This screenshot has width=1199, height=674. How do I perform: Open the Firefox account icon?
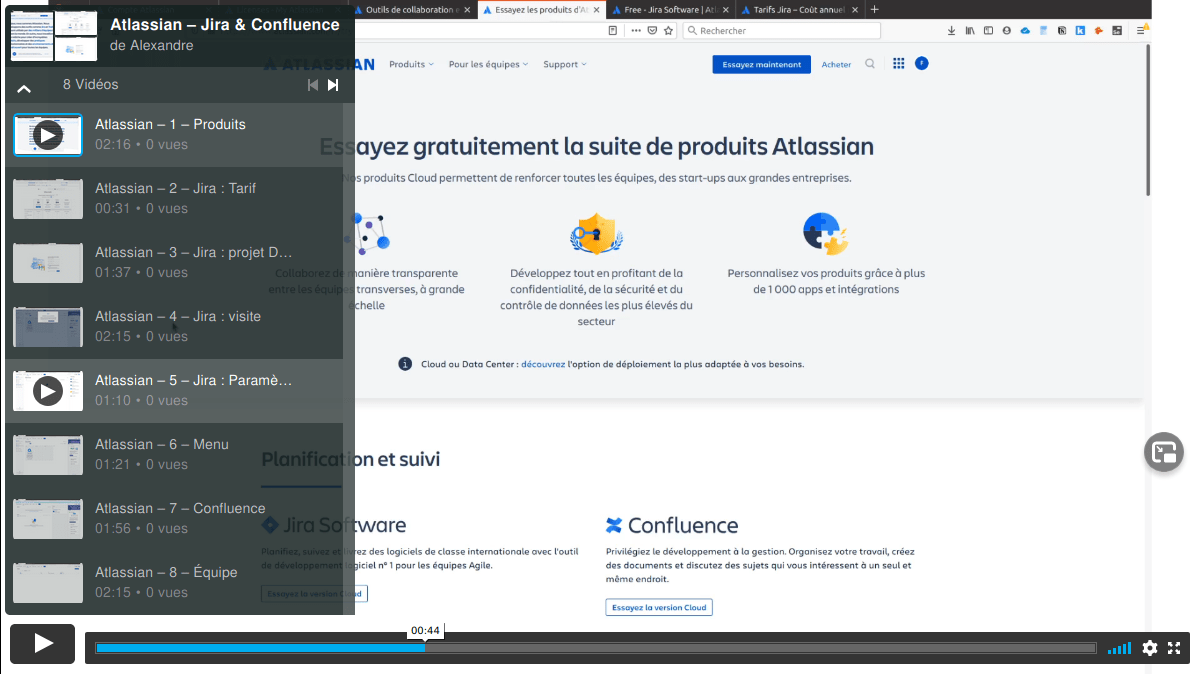coord(1006,31)
